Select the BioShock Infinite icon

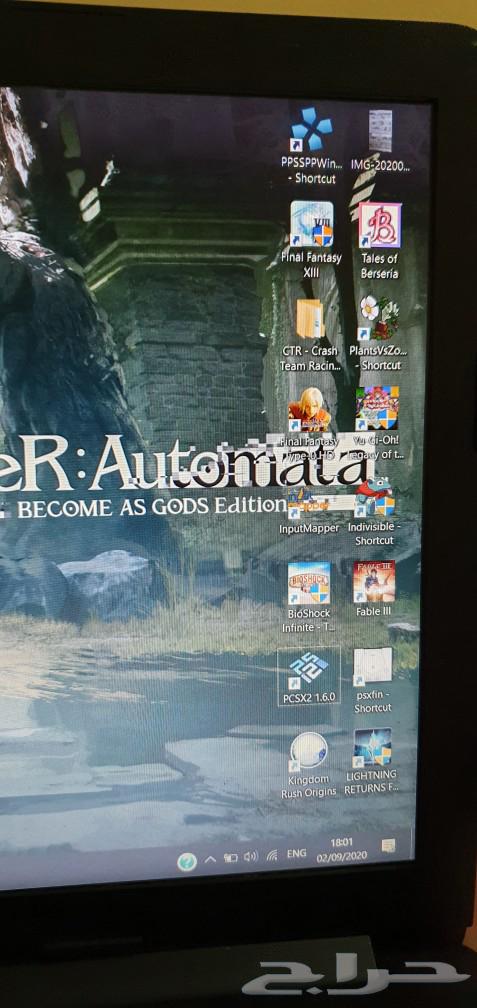tap(309, 582)
